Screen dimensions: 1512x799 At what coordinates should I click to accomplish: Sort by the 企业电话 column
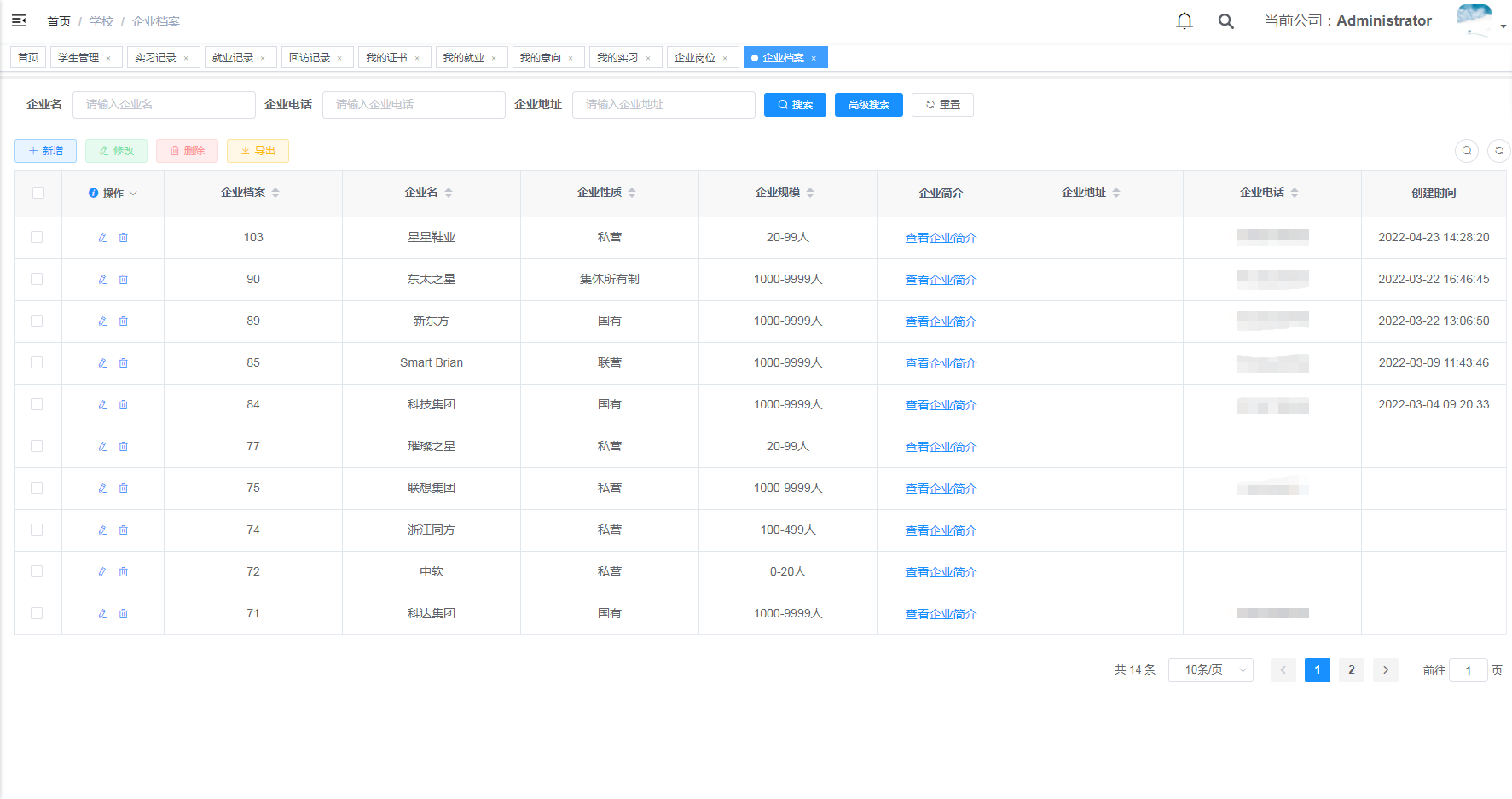point(1295,193)
